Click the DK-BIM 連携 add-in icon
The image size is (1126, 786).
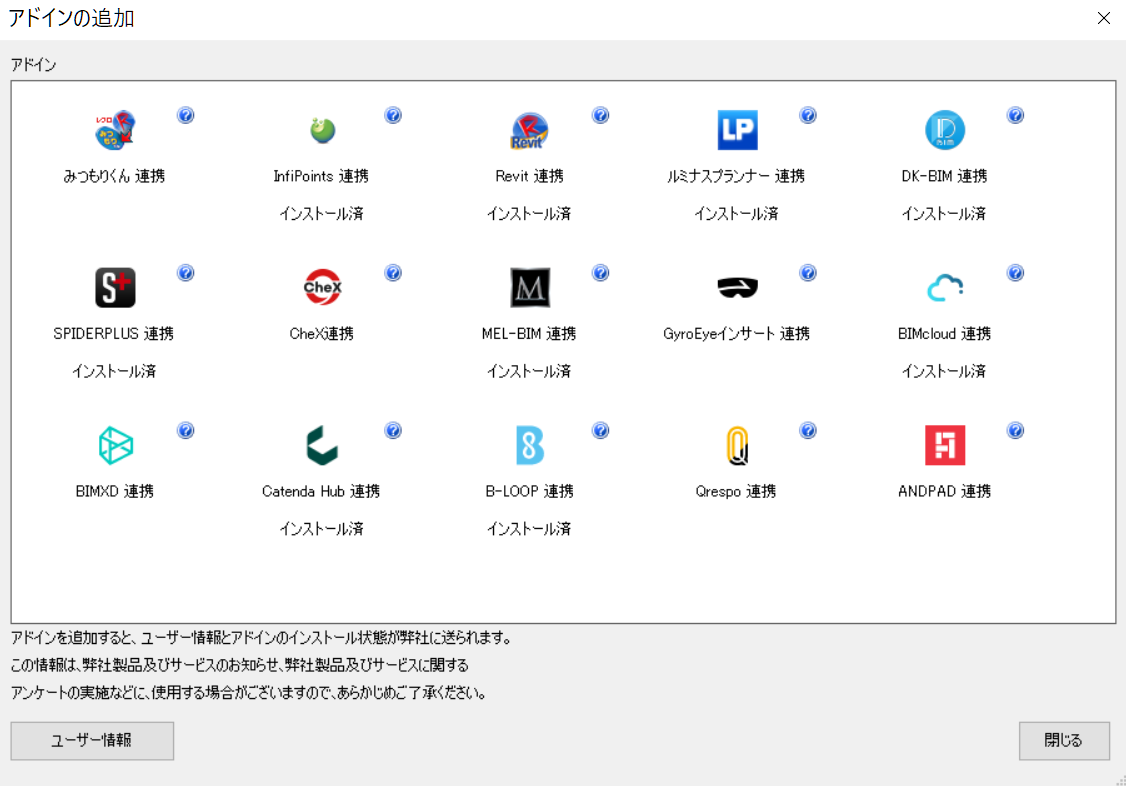(x=945, y=130)
